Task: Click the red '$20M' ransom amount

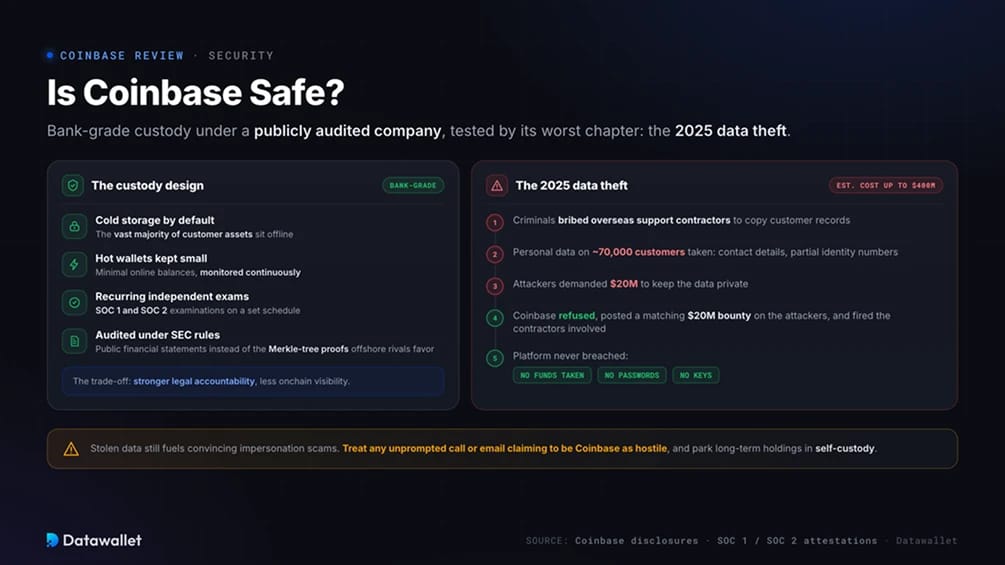Action: pos(624,284)
